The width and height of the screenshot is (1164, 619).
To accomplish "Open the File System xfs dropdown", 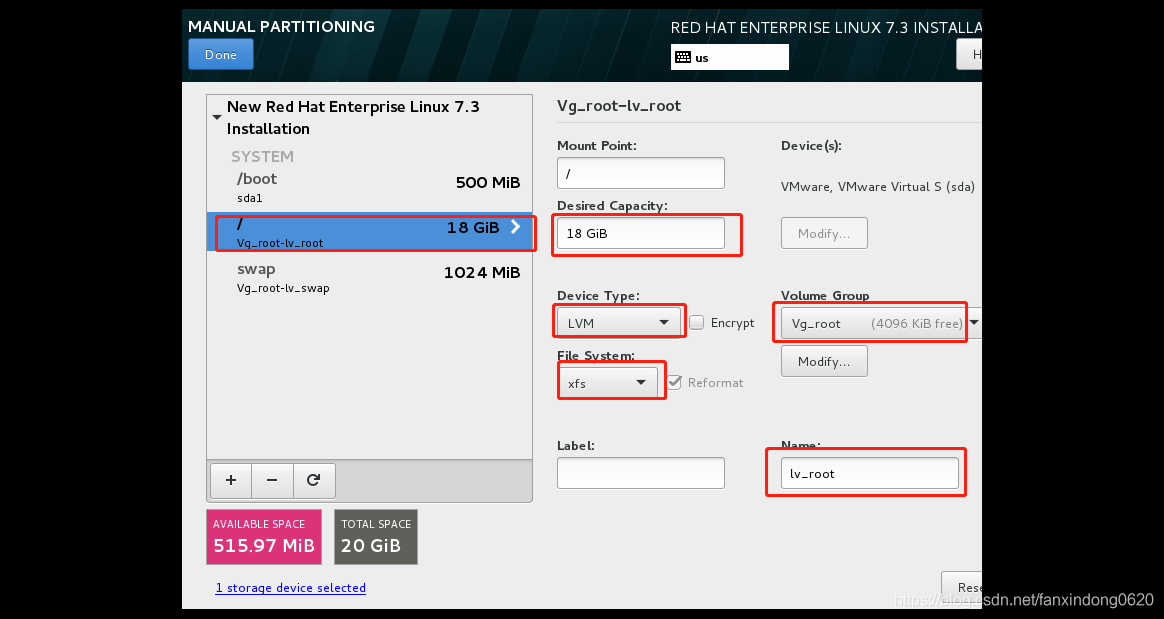I will (x=607, y=383).
